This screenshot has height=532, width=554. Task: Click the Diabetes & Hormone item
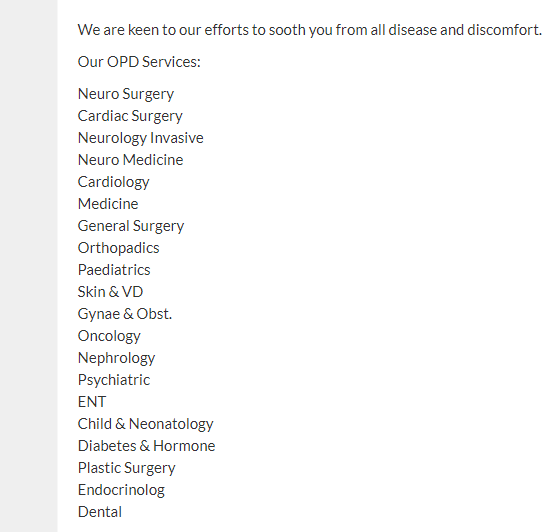coord(146,446)
